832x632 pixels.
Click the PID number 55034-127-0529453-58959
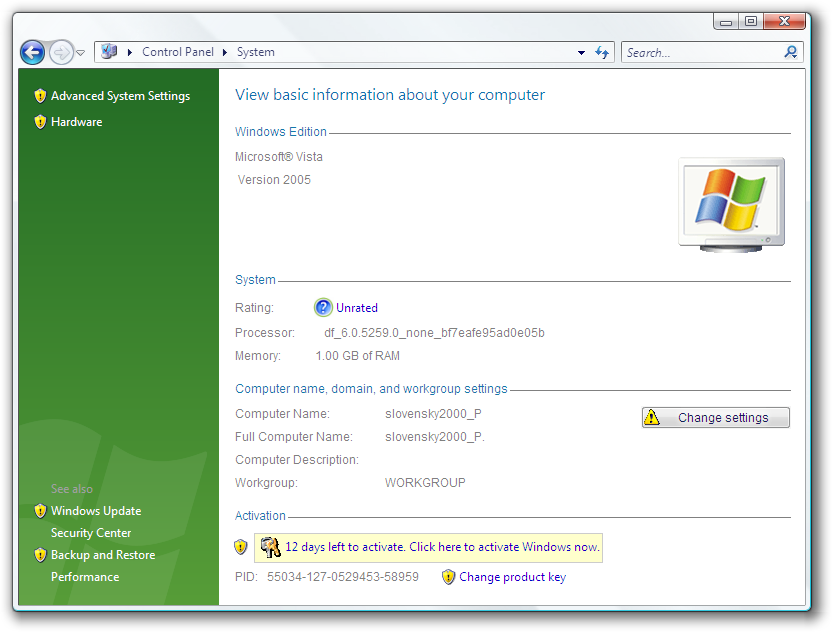click(343, 577)
